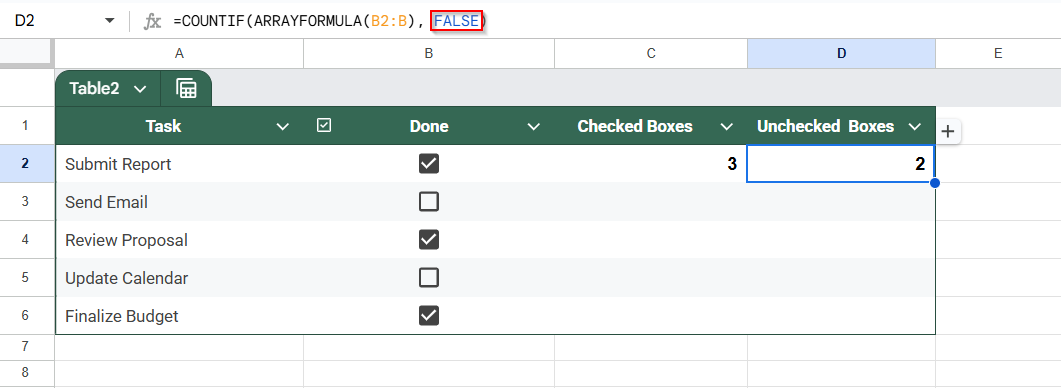Select column B header
1061x388 pixels.
click(429, 53)
